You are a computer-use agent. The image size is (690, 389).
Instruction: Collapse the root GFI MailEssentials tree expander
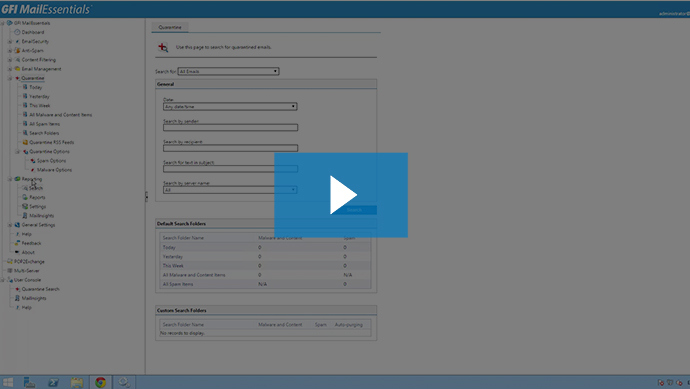[x=2, y=23]
